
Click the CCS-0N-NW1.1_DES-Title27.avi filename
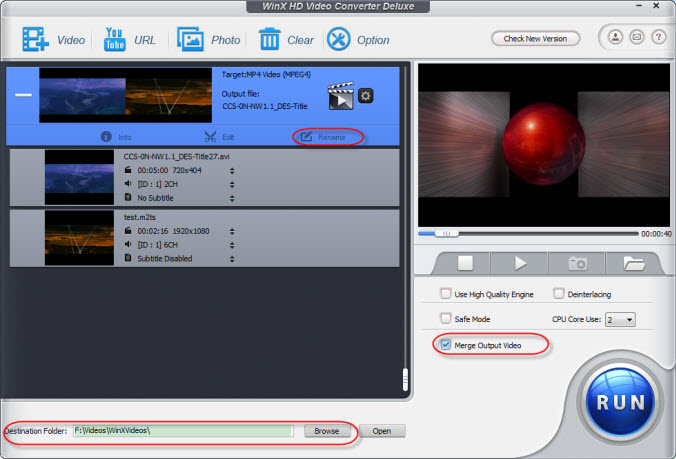click(176, 156)
